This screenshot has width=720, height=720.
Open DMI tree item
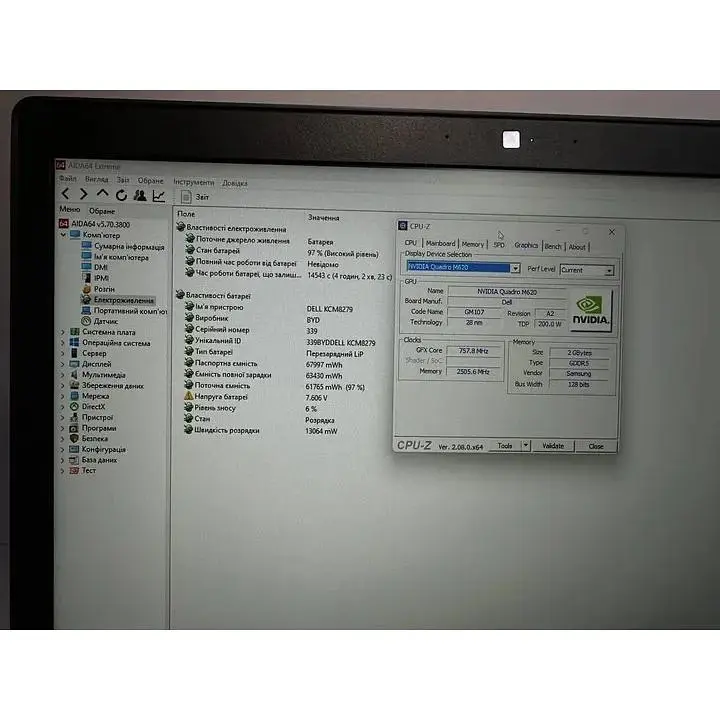pyautogui.click(x=95, y=267)
